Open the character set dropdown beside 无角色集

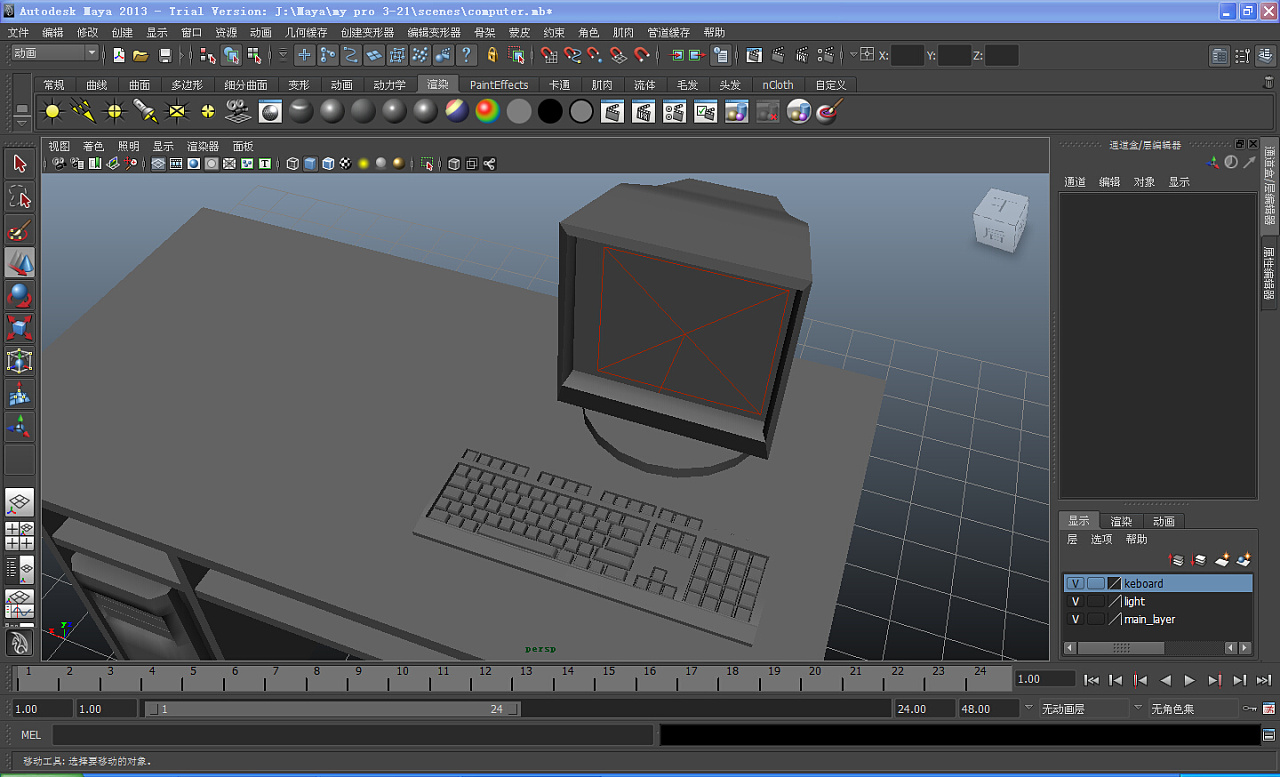[x=1137, y=708]
